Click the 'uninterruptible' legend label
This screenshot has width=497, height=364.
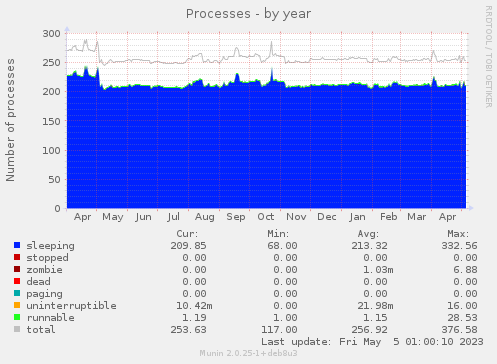(71, 306)
